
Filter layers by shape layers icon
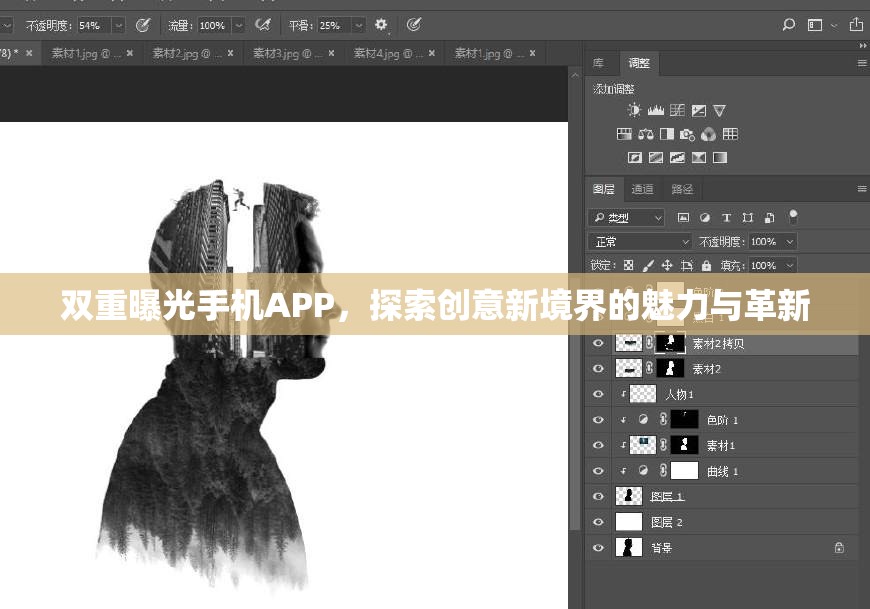pos(748,217)
